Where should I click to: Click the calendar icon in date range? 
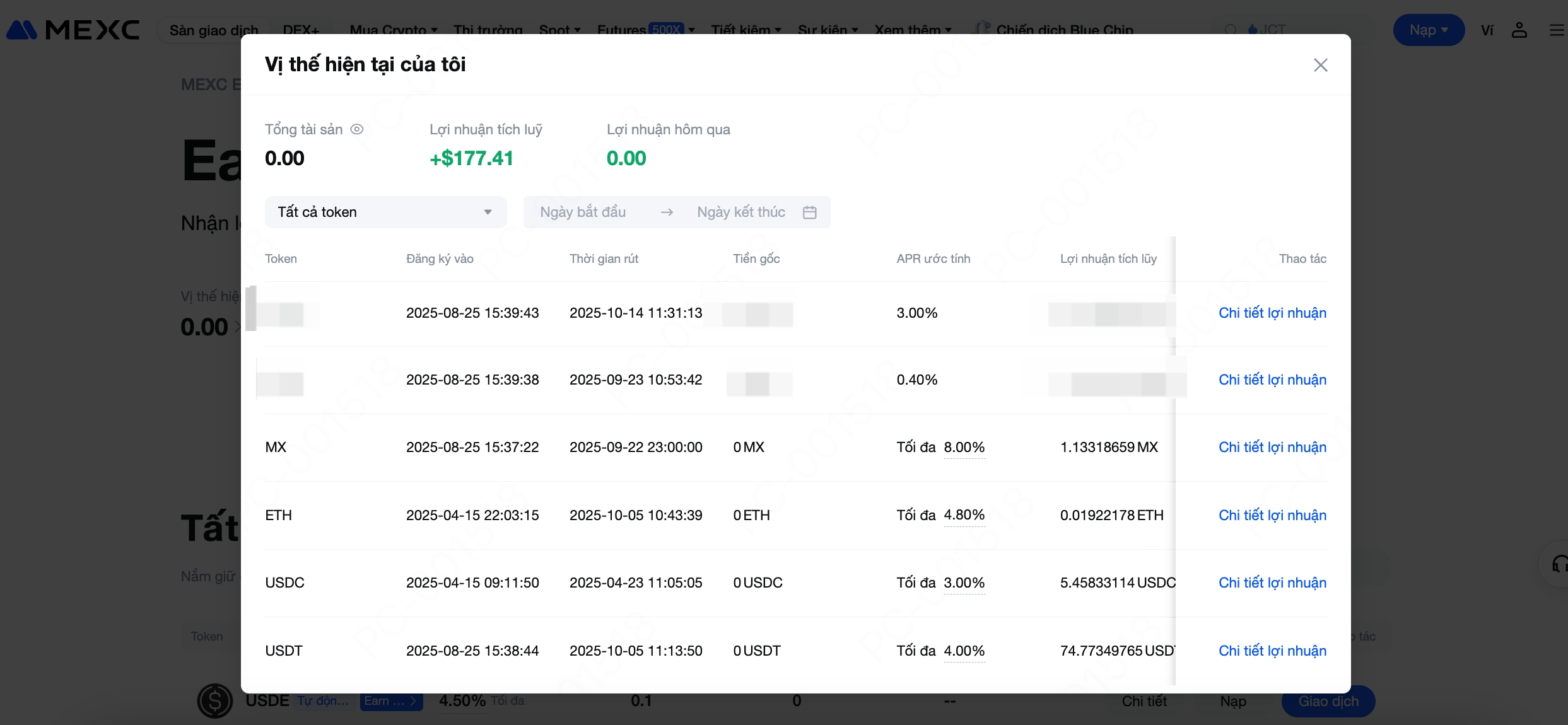tap(809, 212)
